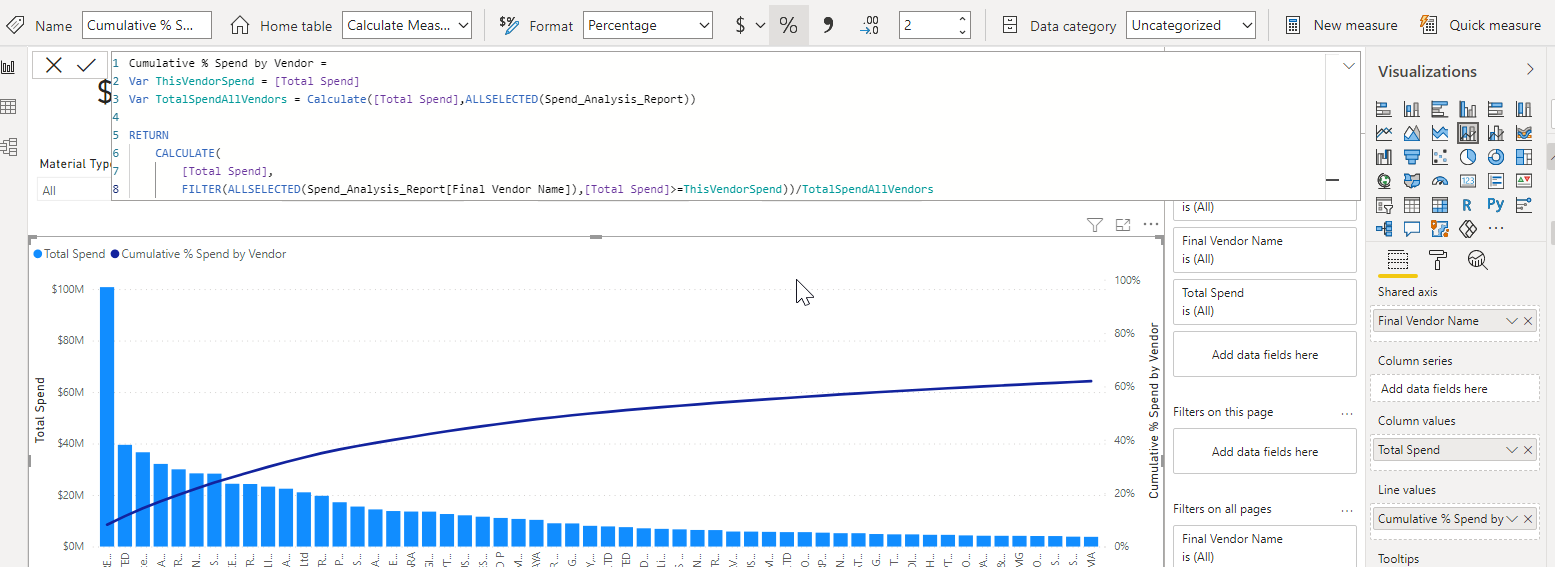1555x567 pixels.
Task: Toggle Total Spend legend series
Action: (69, 254)
